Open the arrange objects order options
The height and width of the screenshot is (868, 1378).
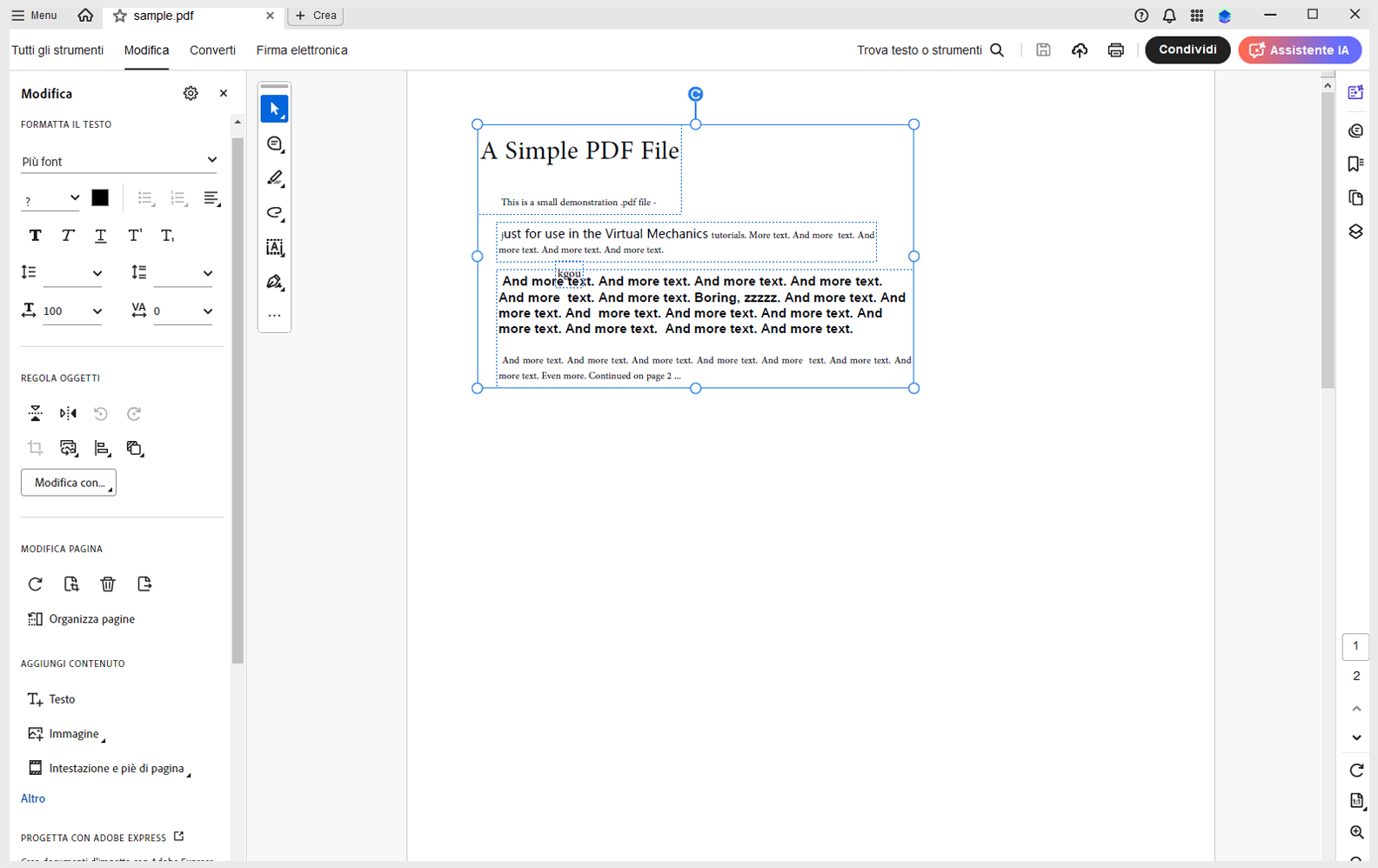point(135,448)
